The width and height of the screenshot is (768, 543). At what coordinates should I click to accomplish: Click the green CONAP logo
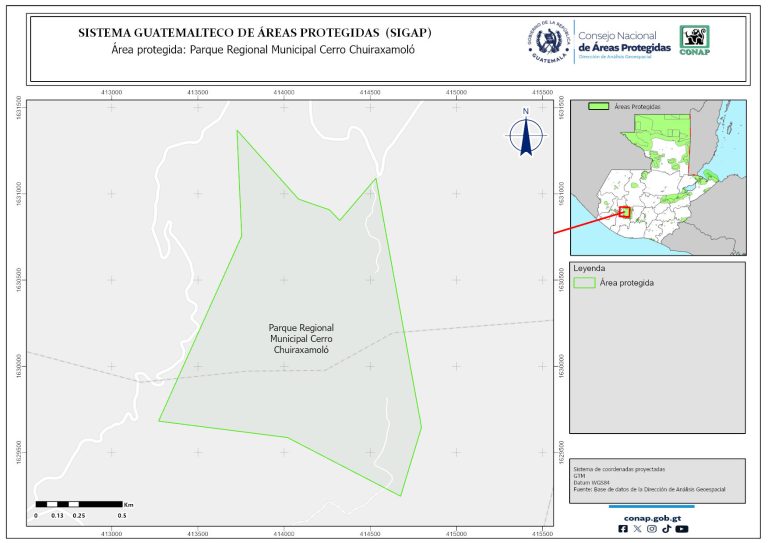click(696, 39)
